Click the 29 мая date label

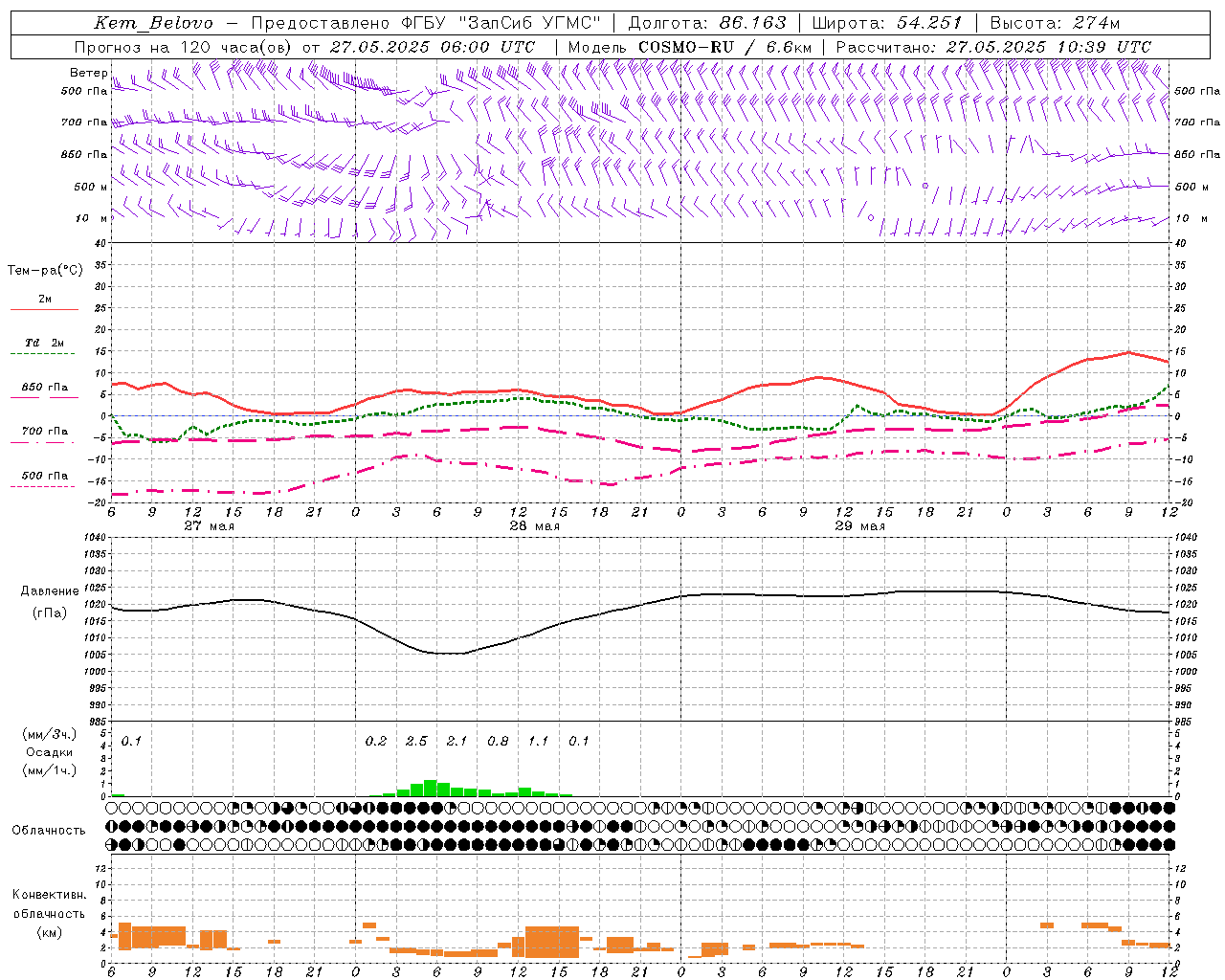(x=859, y=526)
